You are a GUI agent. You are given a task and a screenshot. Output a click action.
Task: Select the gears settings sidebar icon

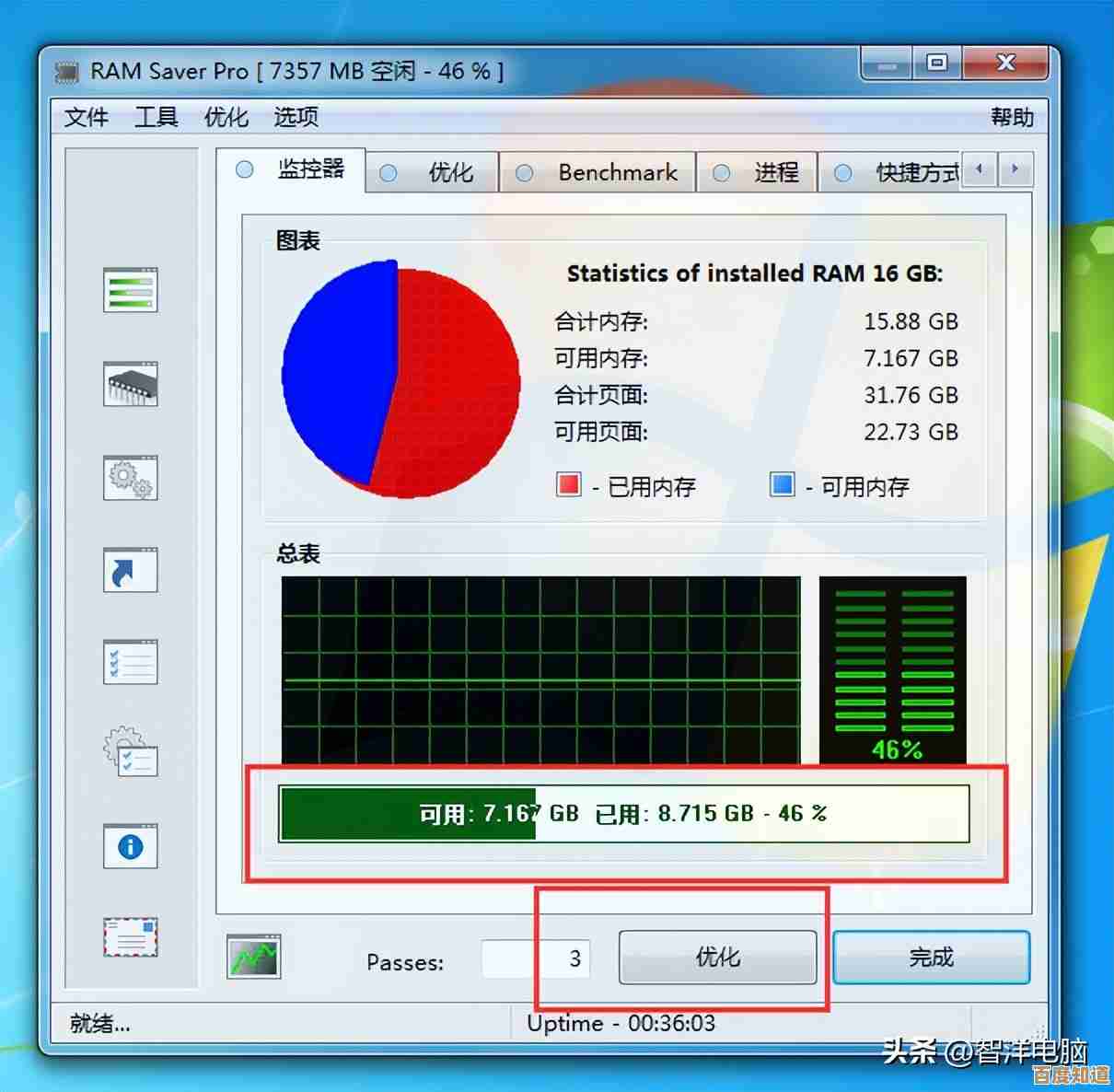130,478
